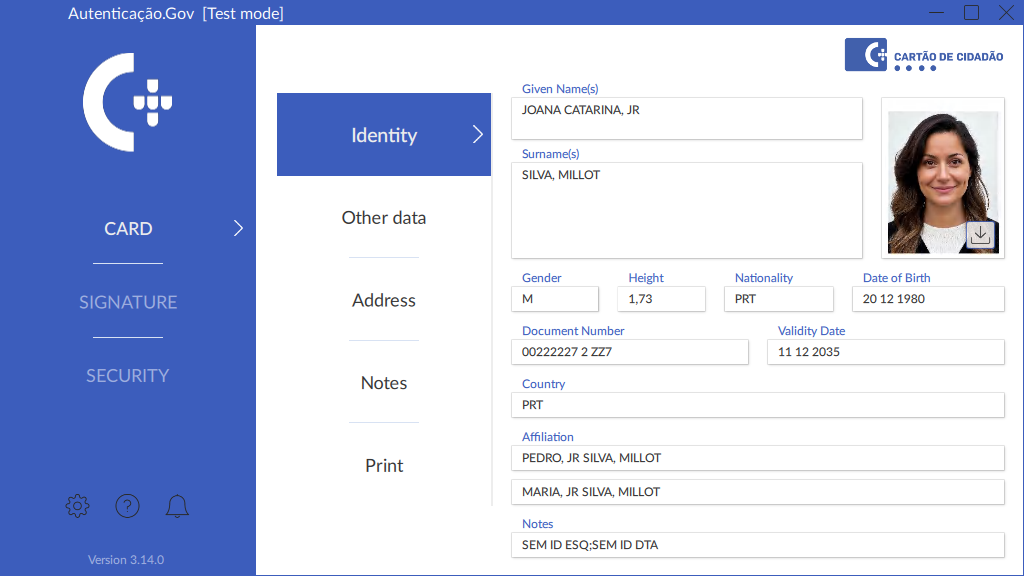Select the CARD menu item
This screenshot has width=1024, height=576.
point(128,229)
